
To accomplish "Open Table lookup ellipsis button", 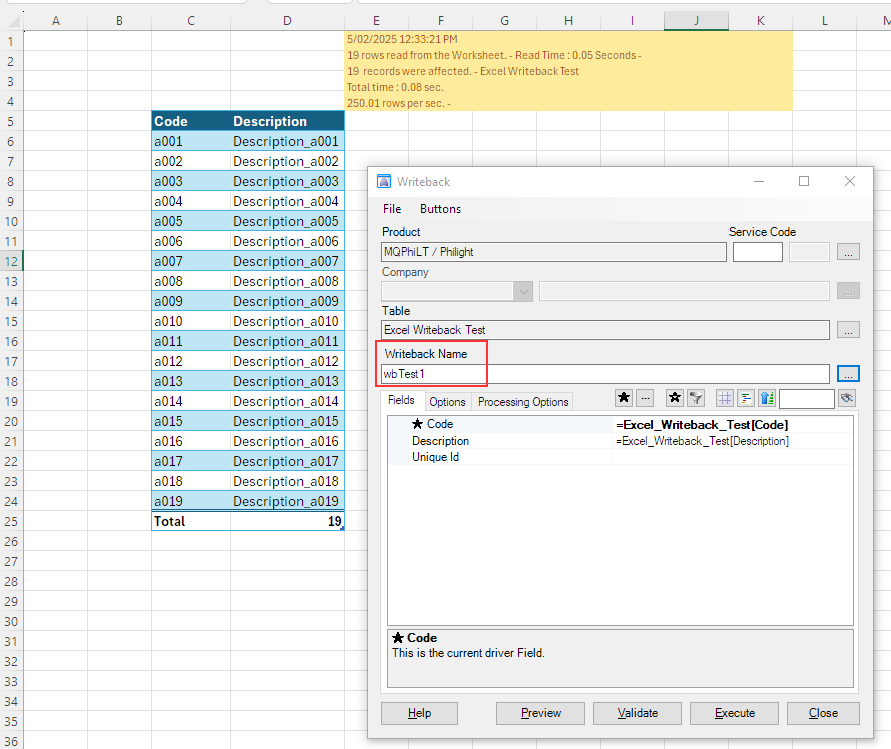I will pos(848,330).
